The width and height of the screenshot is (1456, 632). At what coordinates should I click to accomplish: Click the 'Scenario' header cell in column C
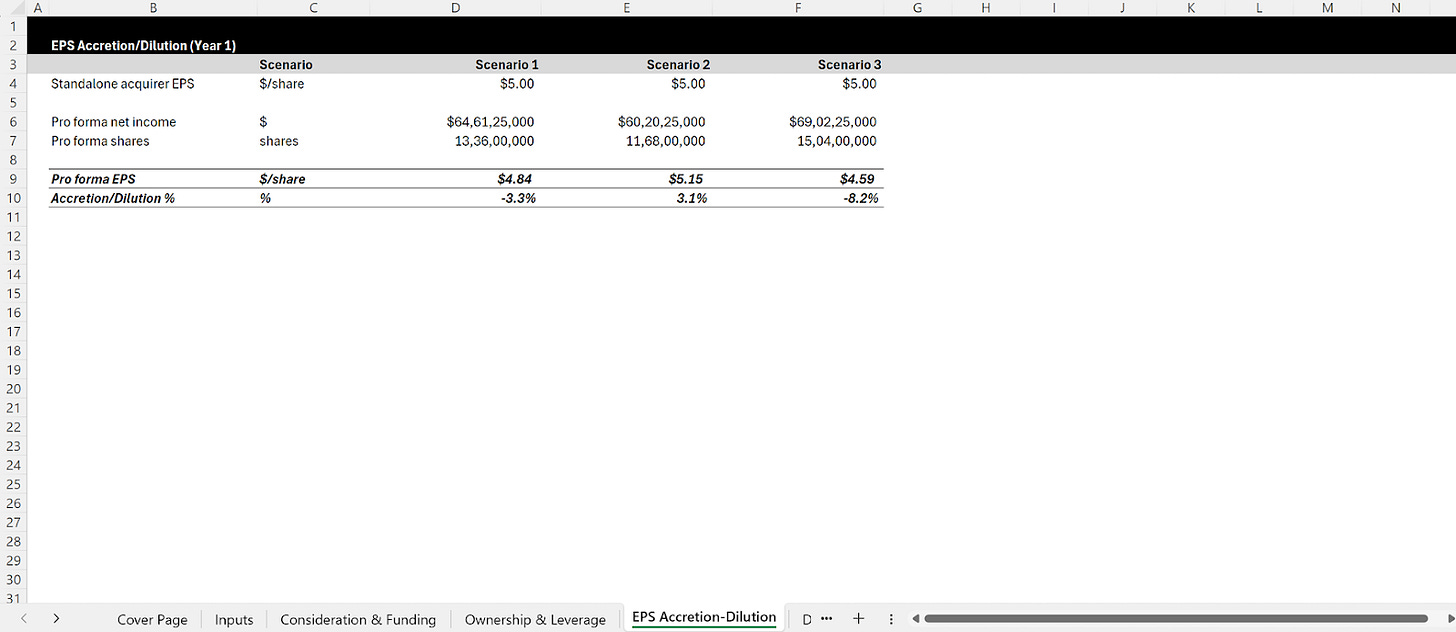point(286,65)
